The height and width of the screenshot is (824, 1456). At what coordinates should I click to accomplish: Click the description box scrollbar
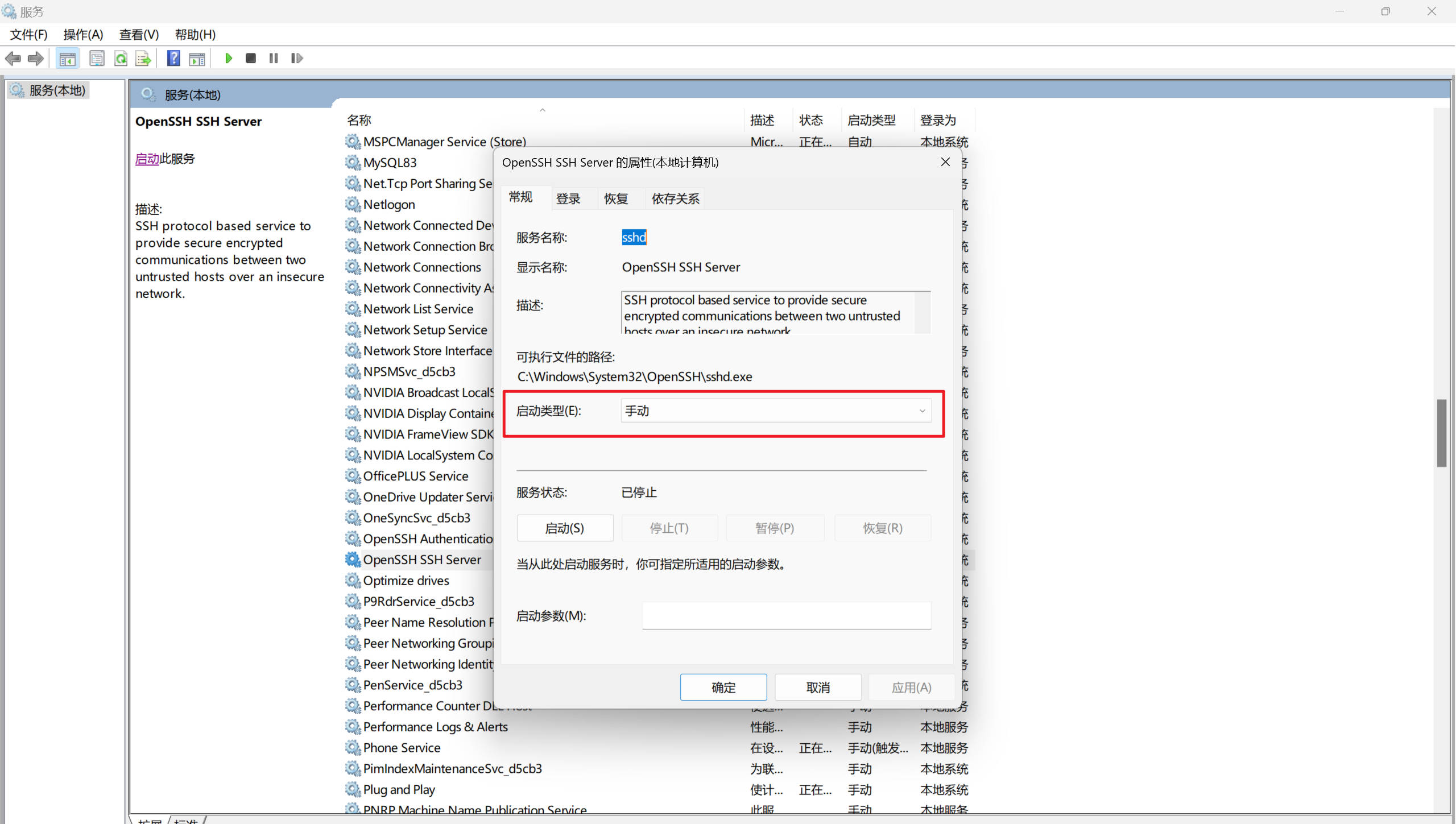(923, 312)
